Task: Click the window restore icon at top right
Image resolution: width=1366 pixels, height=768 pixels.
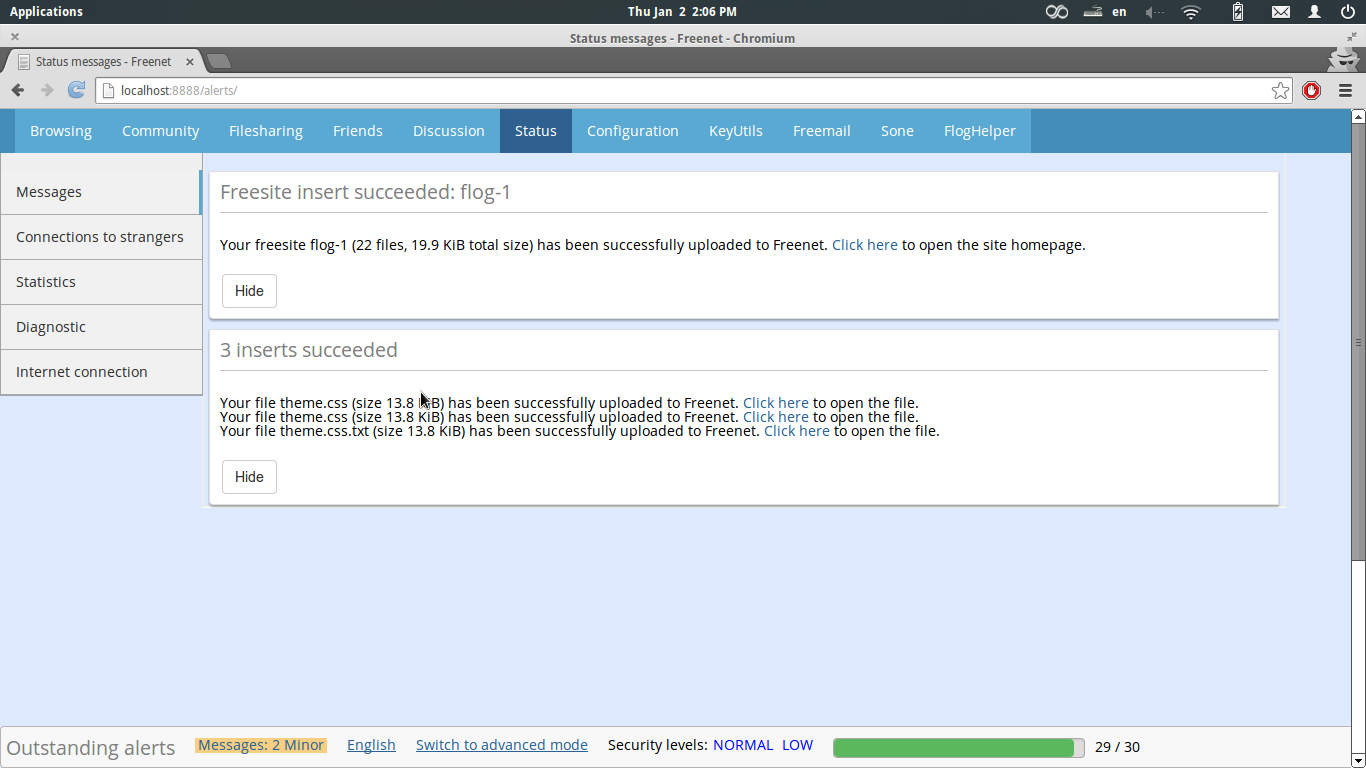Action: [1352, 37]
